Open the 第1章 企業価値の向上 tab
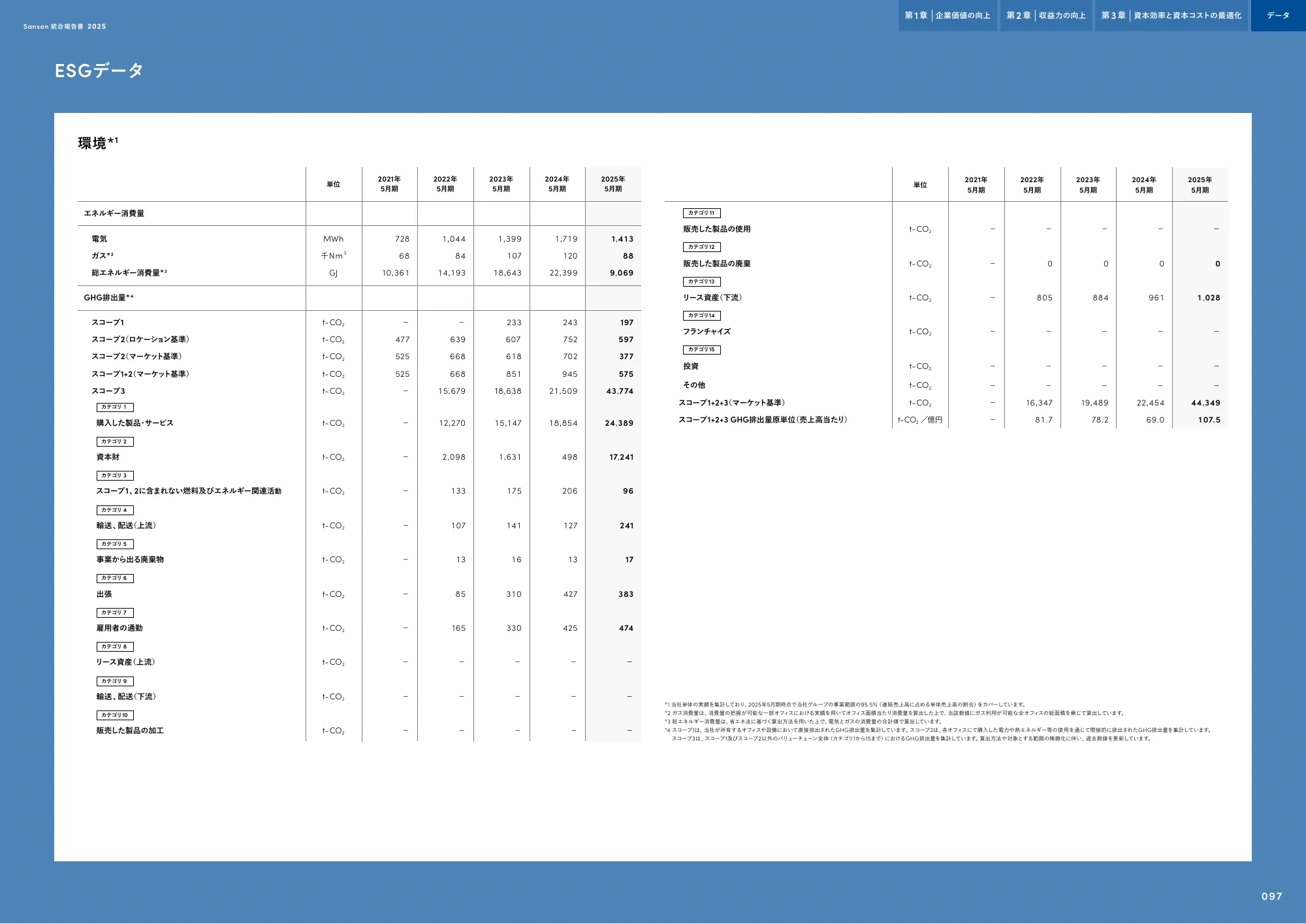This screenshot has width=1306, height=924. (x=947, y=16)
